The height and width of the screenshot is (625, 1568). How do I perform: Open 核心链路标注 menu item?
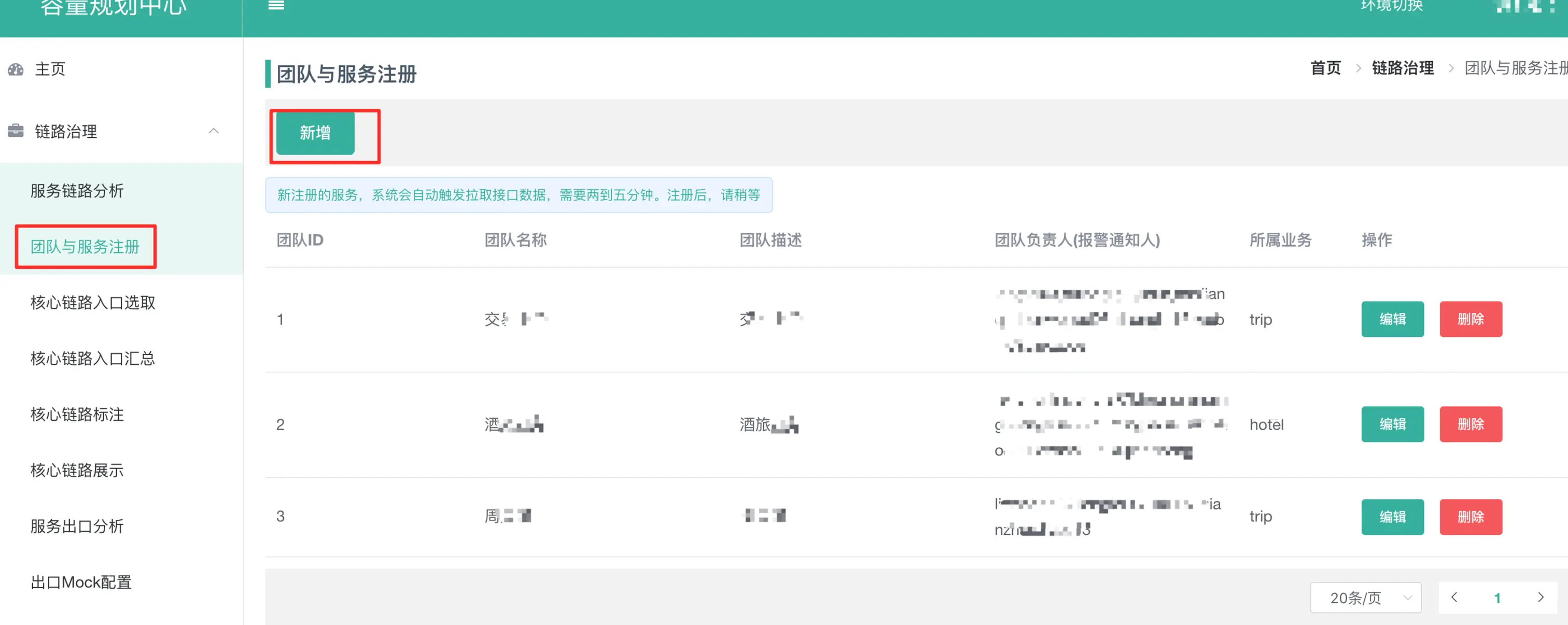tap(77, 415)
